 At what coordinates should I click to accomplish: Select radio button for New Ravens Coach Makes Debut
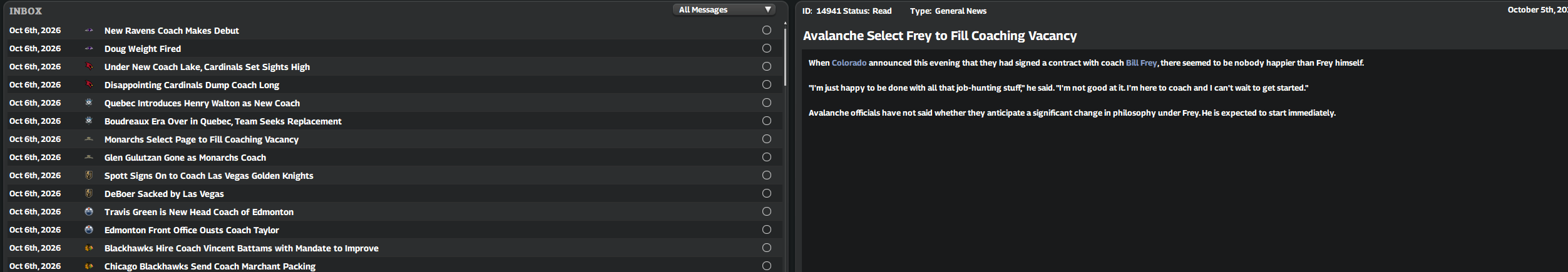click(x=766, y=30)
